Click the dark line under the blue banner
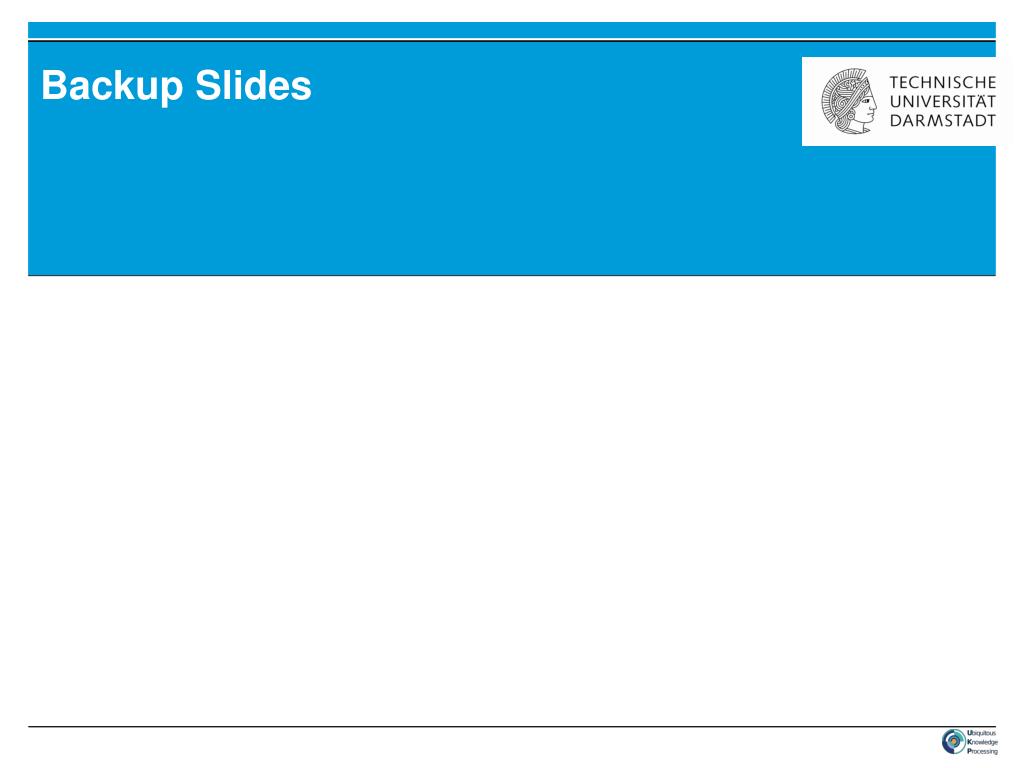 tap(512, 276)
